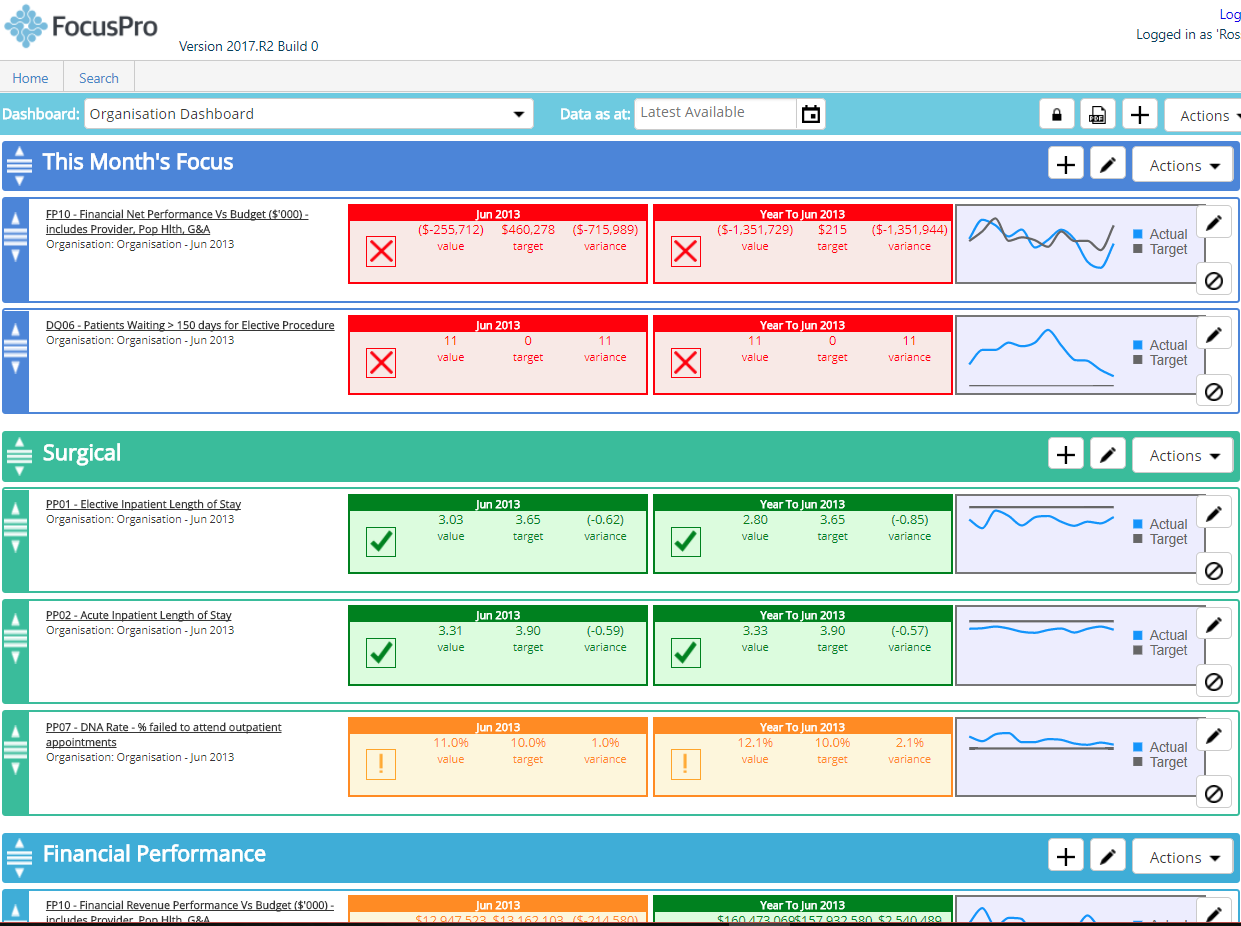Edit the PP07 DNA Rate row

click(1214, 736)
